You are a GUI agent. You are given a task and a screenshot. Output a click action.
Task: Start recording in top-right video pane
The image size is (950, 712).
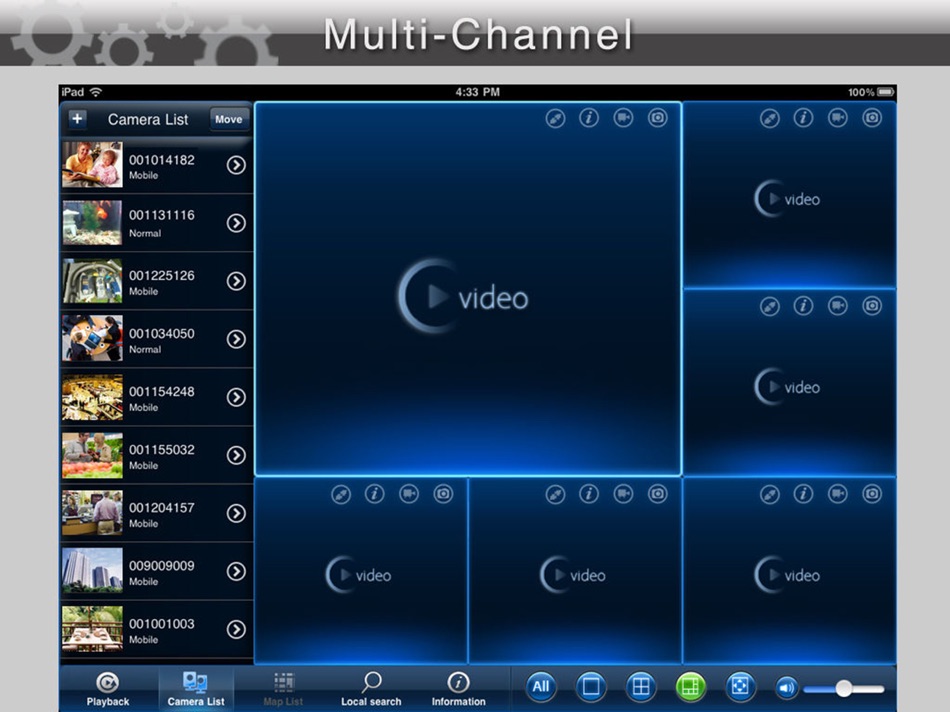[838, 118]
